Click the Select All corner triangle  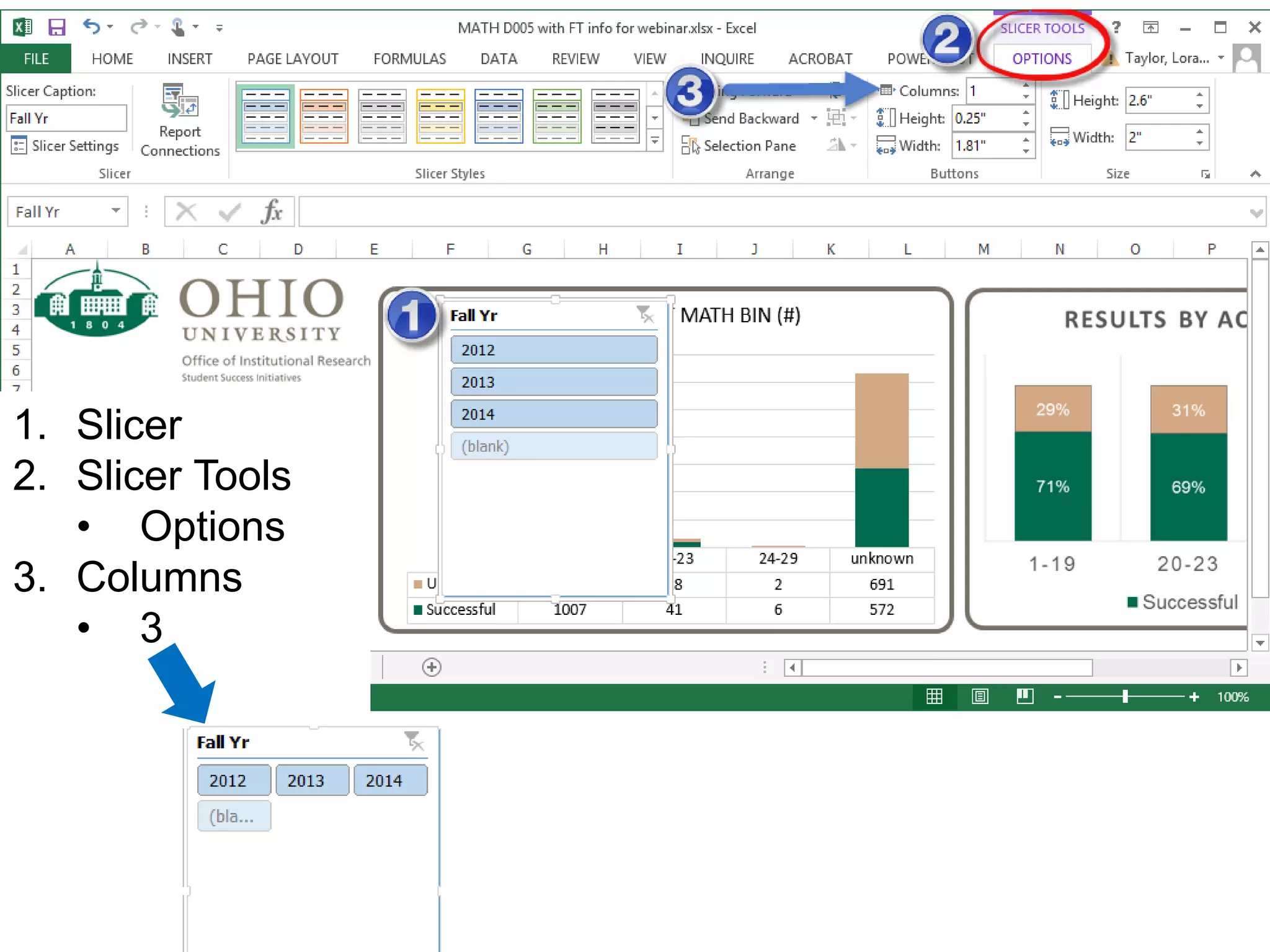[22, 250]
